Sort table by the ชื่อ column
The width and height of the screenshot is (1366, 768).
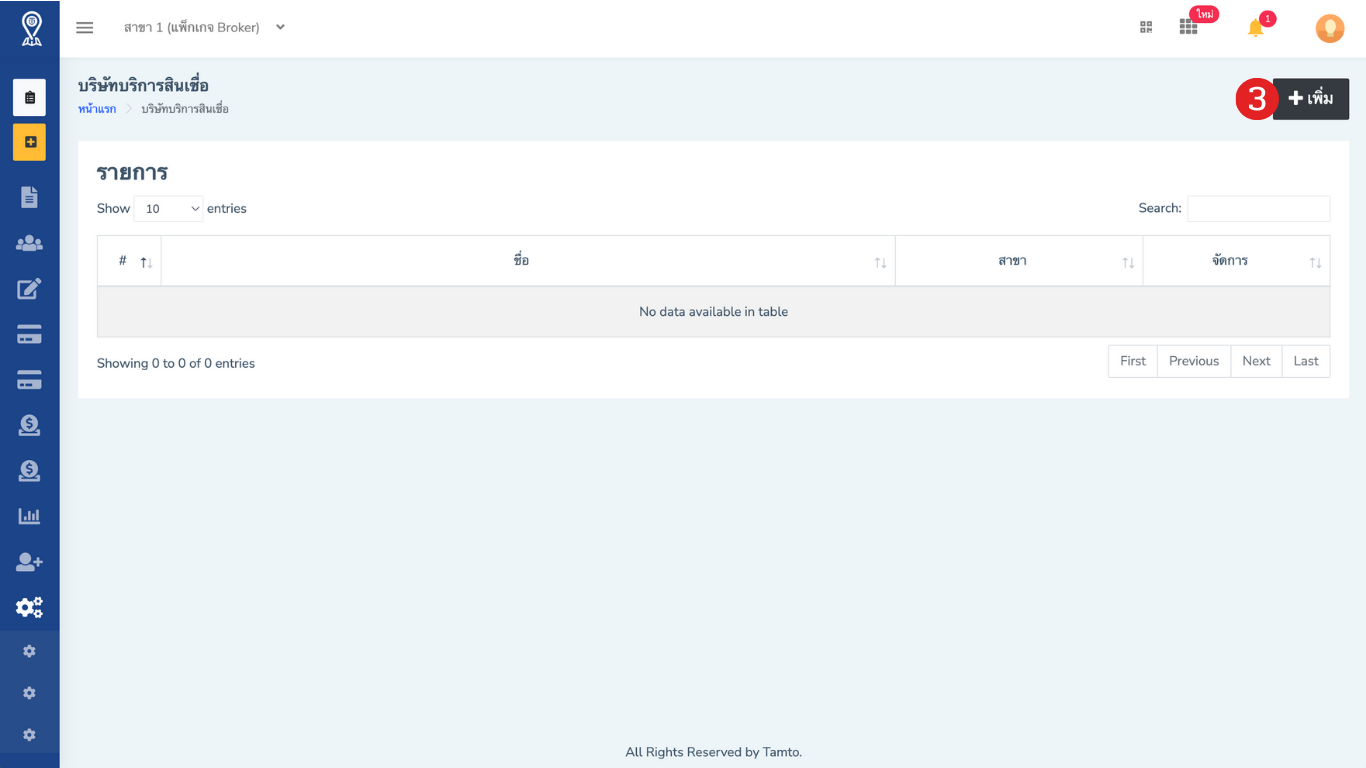coord(528,261)
